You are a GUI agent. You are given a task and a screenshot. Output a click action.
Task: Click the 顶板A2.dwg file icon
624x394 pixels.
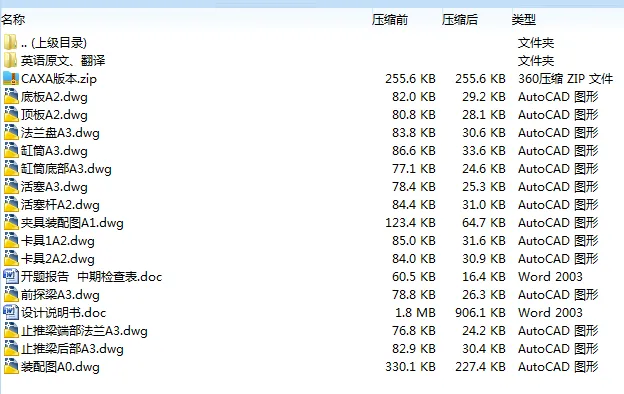point(11,114)
